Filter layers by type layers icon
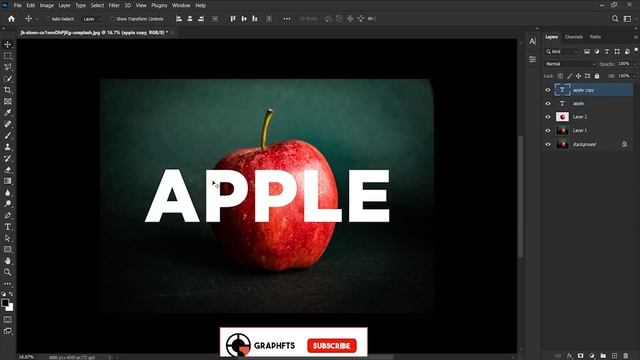The width and height of the screenshot is (640, 360). pyautogui.click(x=607, y=51)
